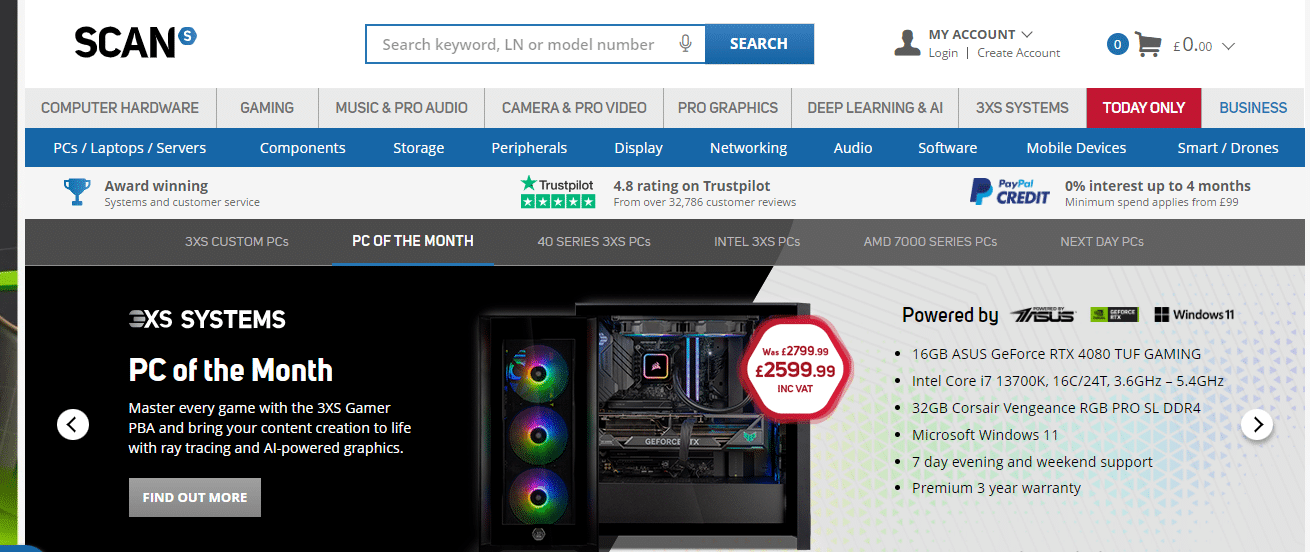Click the account user silhouette icon
Image resolution: width=1310 pixels, height=552 pixels.
click(907, 43)
